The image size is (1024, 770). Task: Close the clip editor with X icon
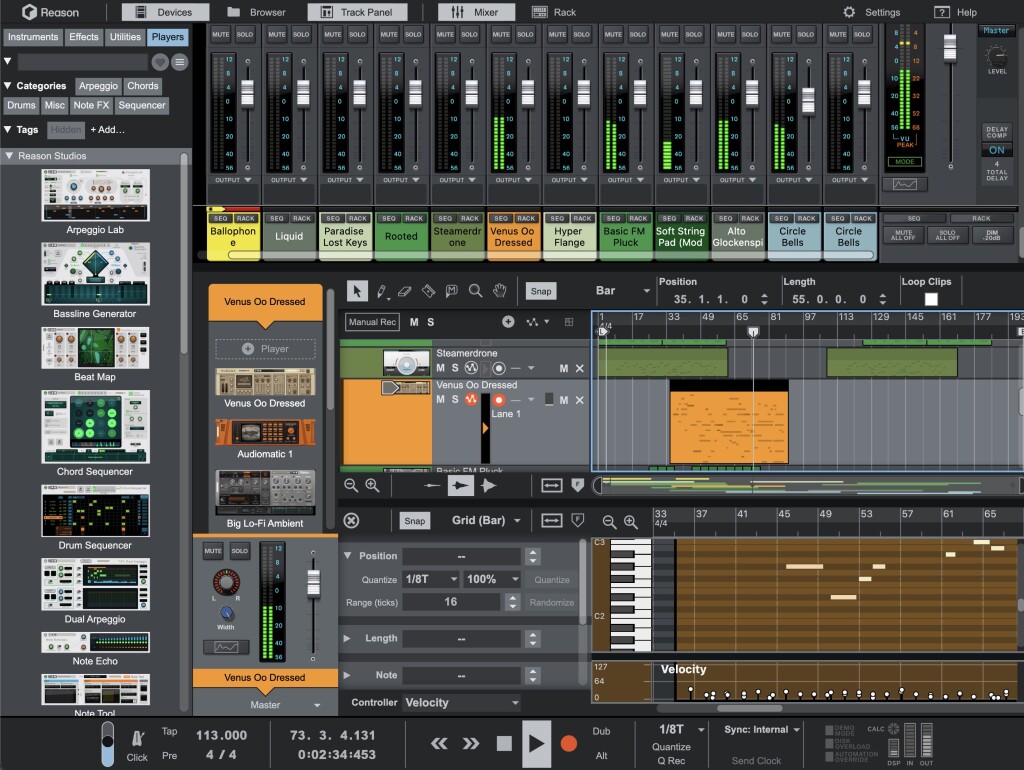(351, 521)
